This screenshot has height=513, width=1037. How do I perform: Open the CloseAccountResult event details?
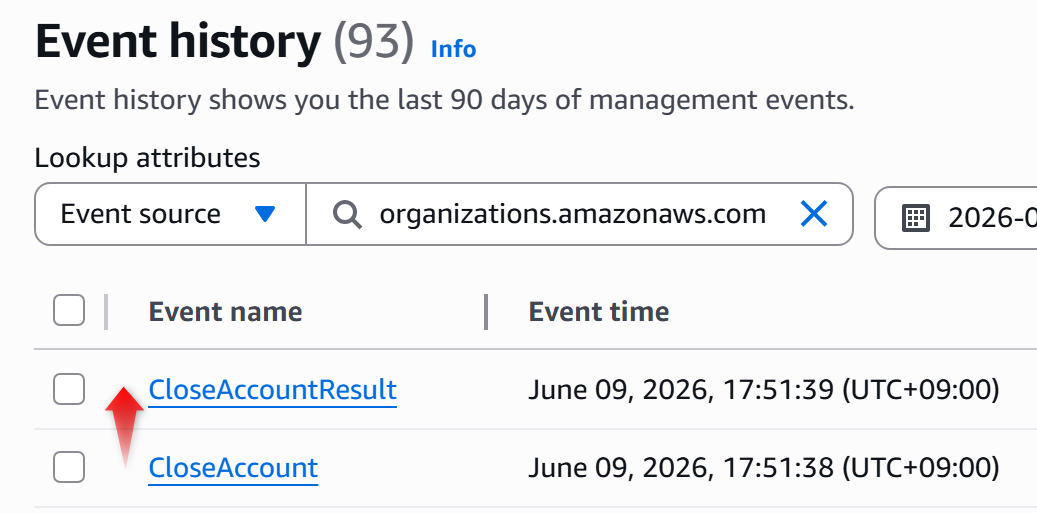click(272, 390)
